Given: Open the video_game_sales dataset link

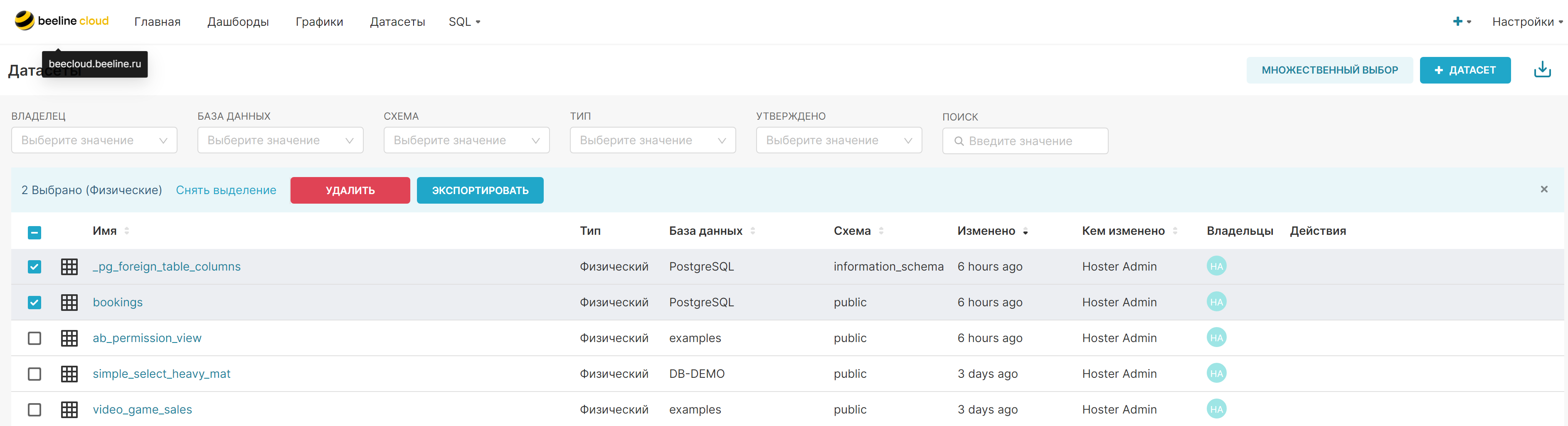Looking at the screenshot, I should coord(143,409).
